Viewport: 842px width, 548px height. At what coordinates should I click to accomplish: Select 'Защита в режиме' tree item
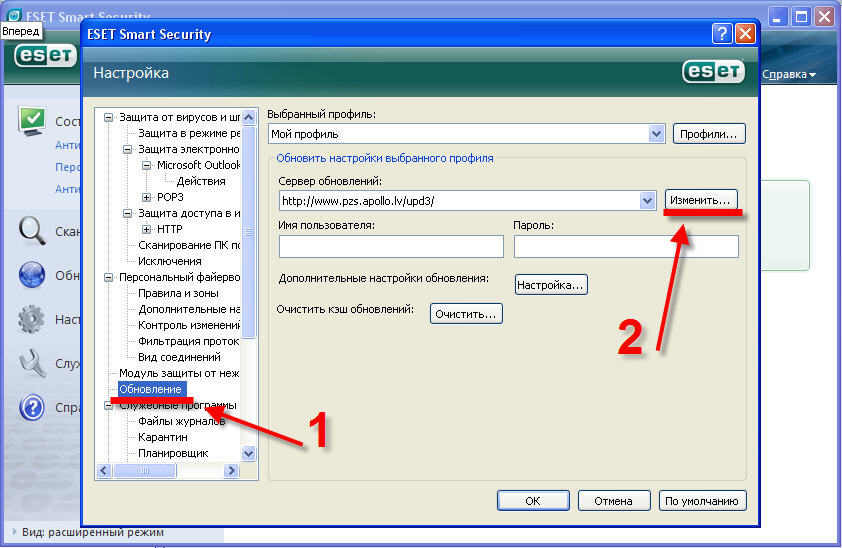click(x=189, y=133)
